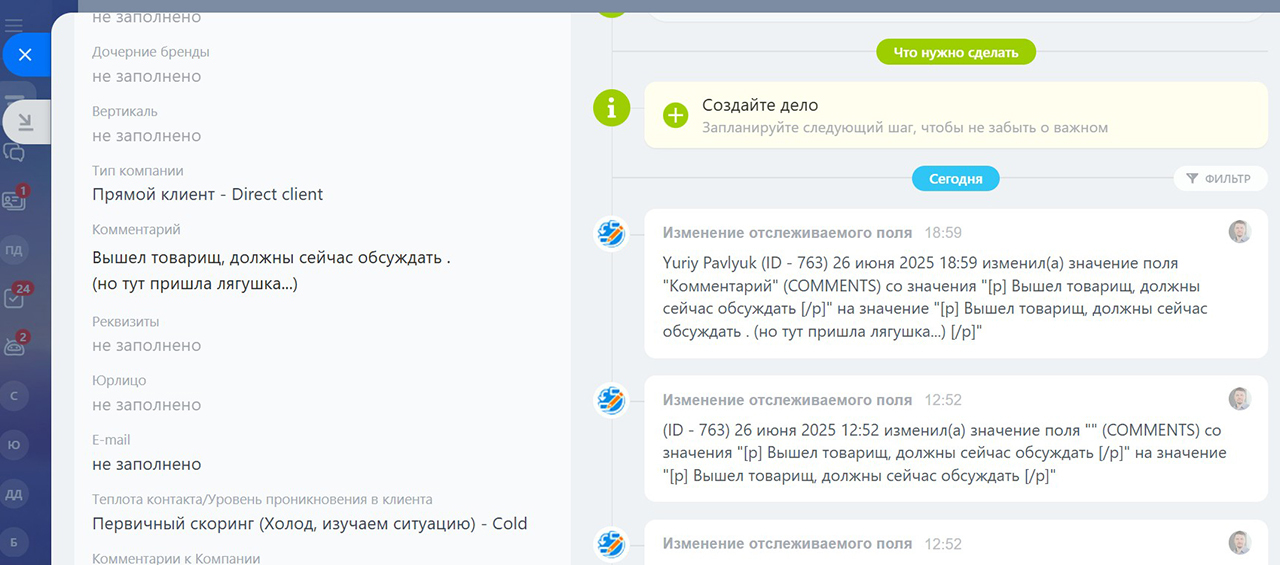This screenshot has width=1280, height=565.
Task: Open the robot icon with badge 2
Action: (x=14, y=346)
